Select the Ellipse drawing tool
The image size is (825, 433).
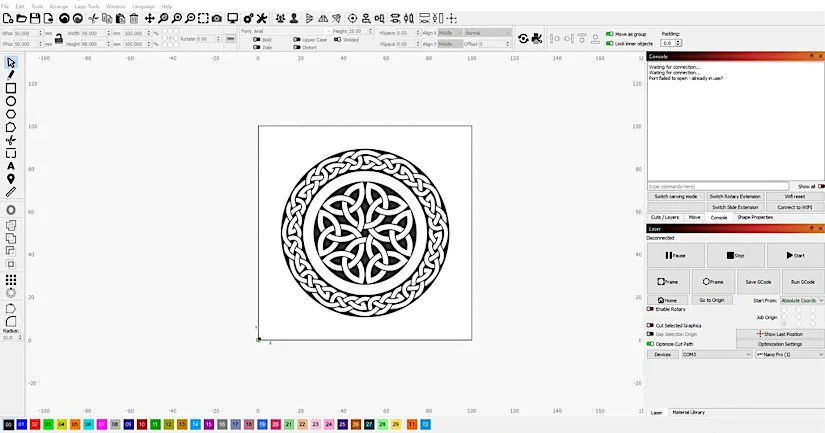click(11, 101)
